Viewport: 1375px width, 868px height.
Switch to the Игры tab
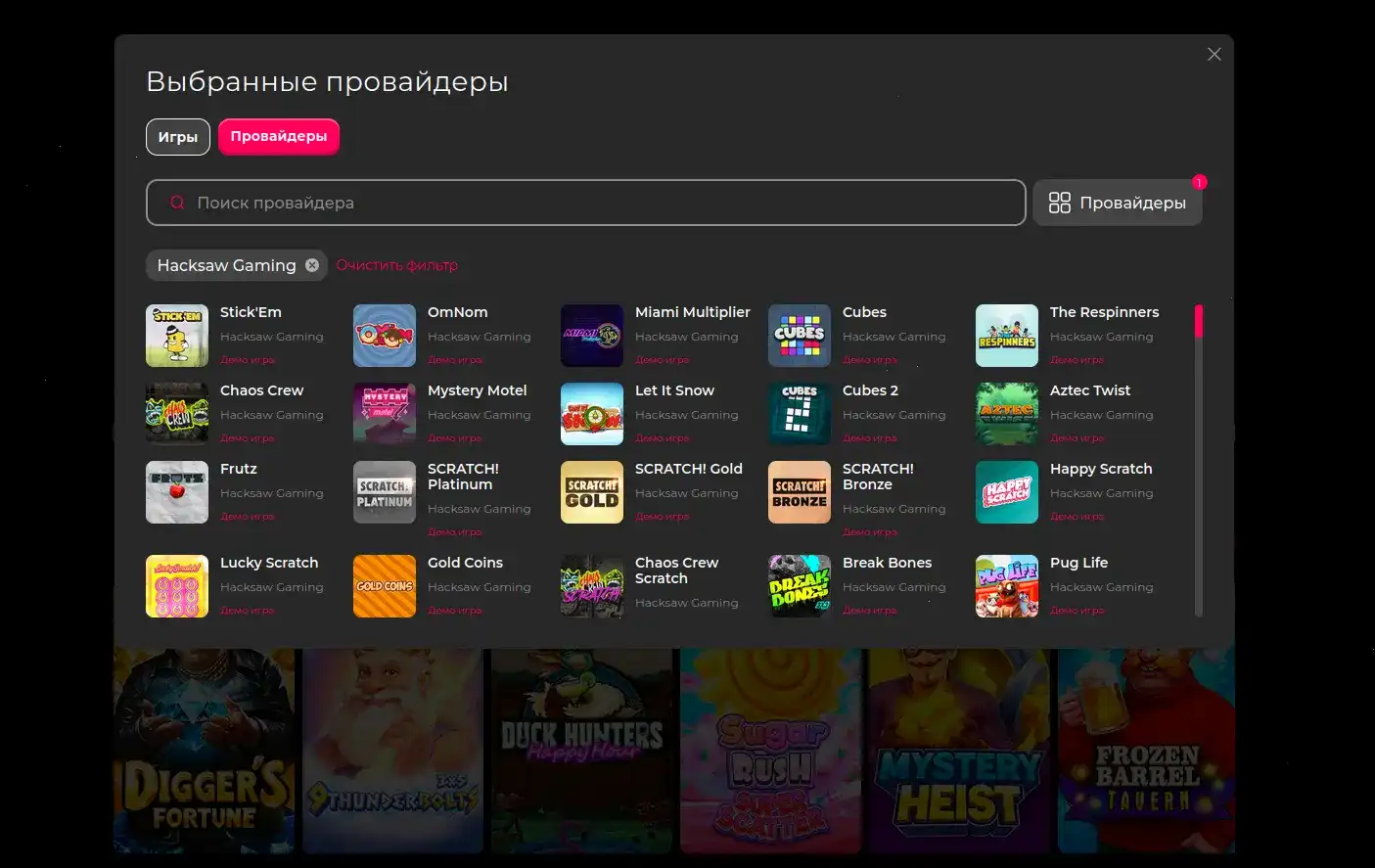pyautogui.click(x=177, y=136)
